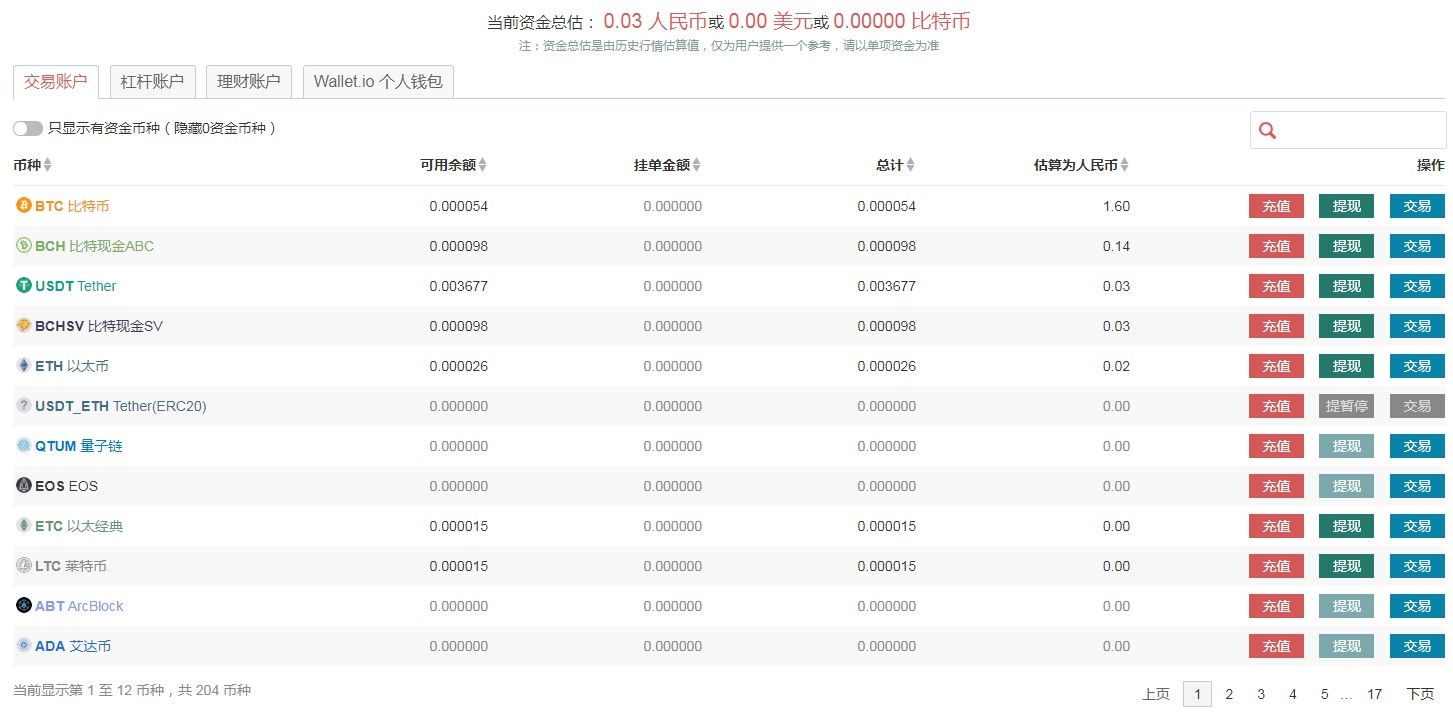Click 充值 button in QTUM row
Image resolution: width=1453 pixels, height=713 pixels.
(x=1276, y=446)
